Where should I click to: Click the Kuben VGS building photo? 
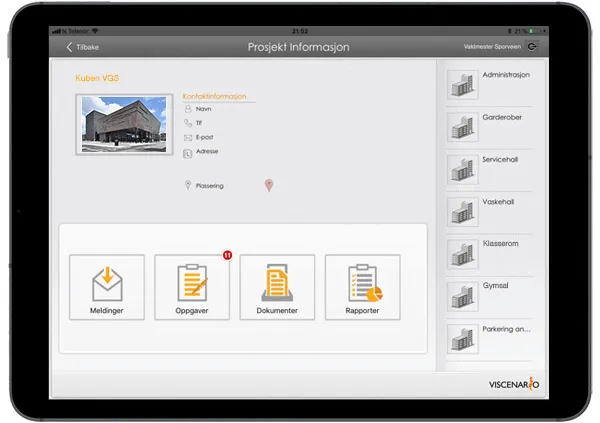(x=124, y=124)
